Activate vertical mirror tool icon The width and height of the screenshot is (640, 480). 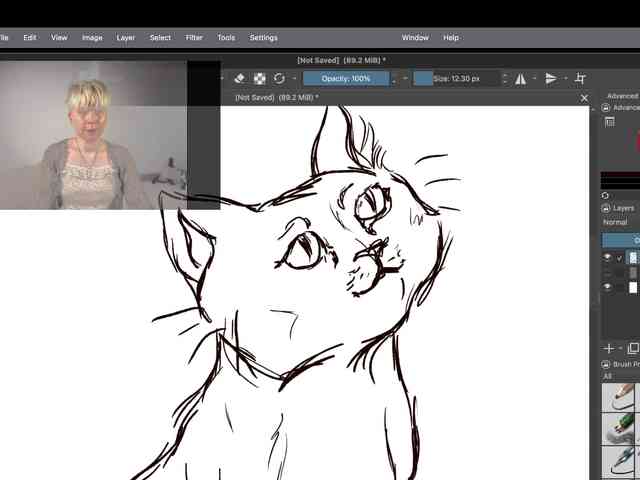551,78
